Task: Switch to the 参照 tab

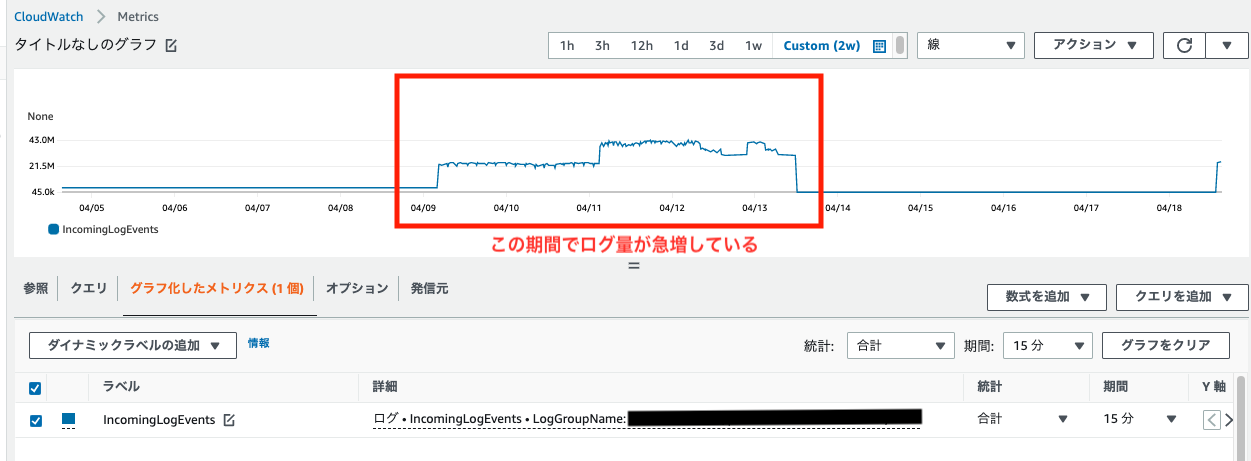Action: pos(36,288)
